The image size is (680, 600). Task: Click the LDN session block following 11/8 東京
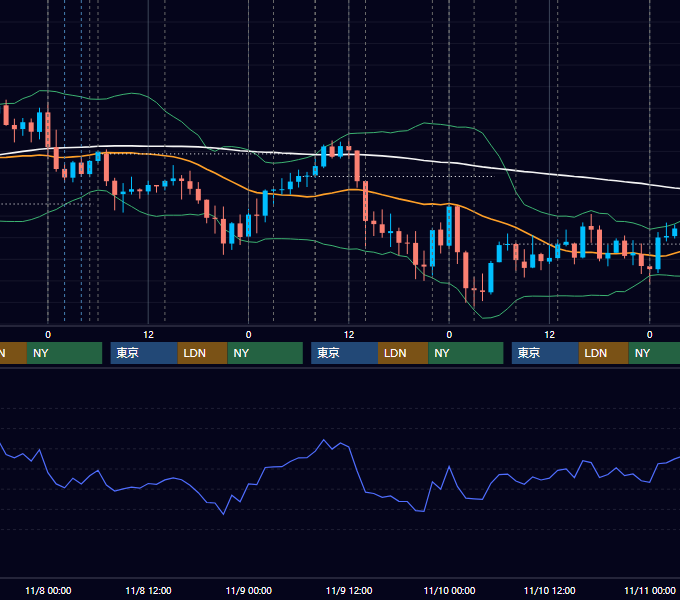coord(203,353)
